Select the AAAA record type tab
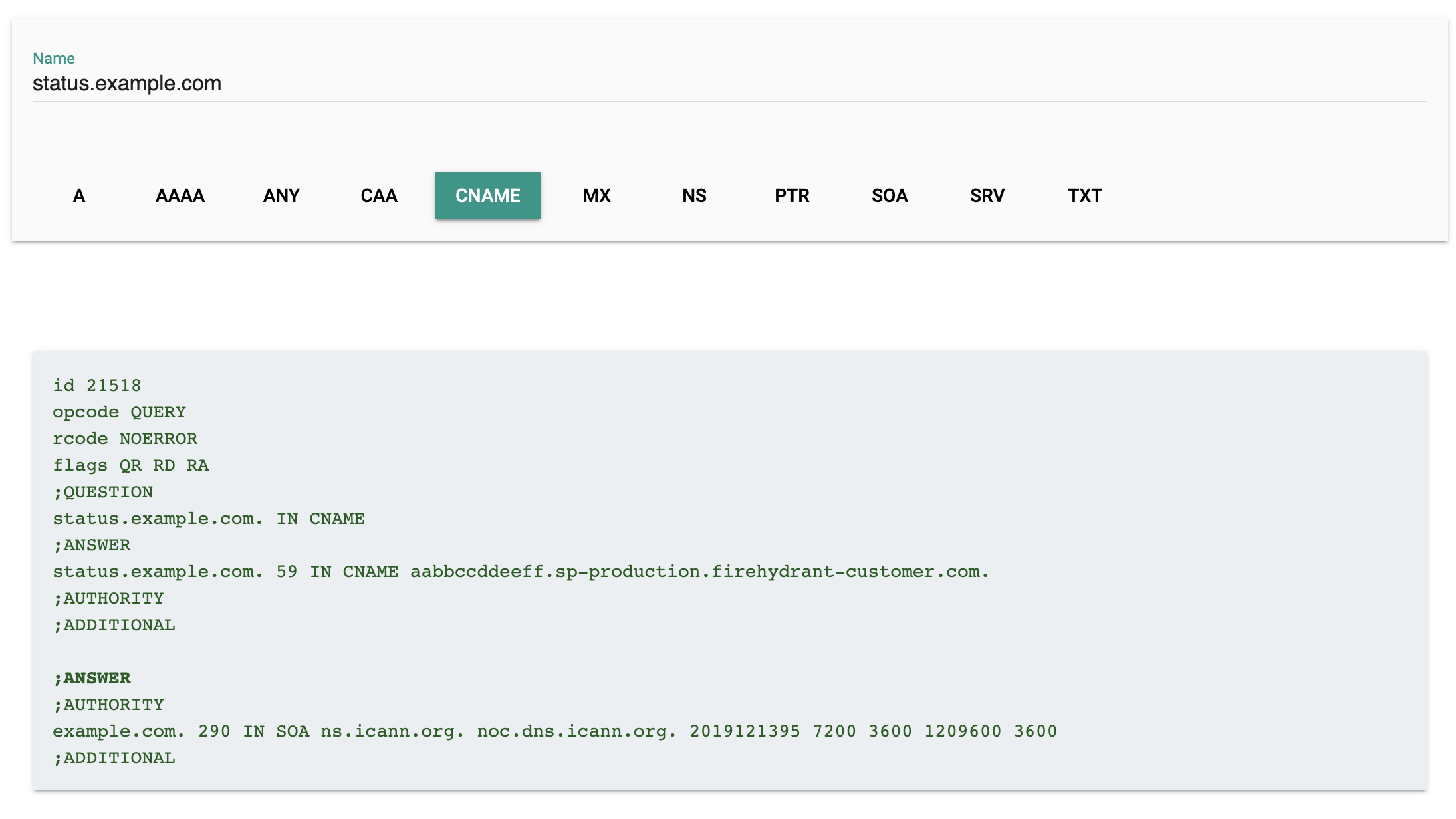The height and width of the screenshot is (819, 1456). (x=180, y=195)
